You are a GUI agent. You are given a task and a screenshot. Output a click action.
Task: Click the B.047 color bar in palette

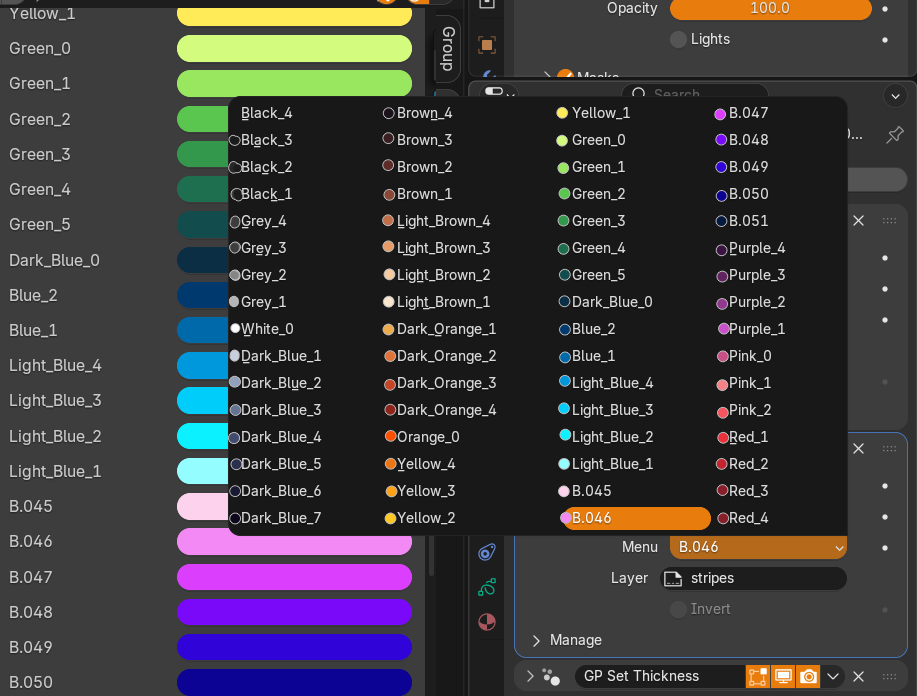click(x=294, y=577)
